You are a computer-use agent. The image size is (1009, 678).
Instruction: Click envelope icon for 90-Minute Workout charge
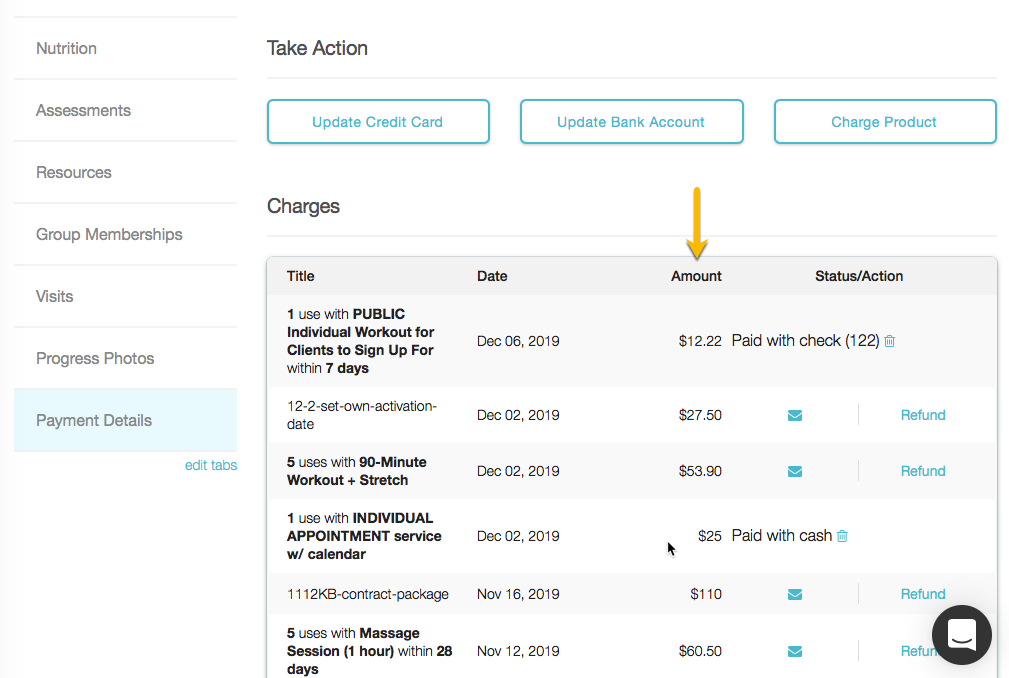click(795, 471)
